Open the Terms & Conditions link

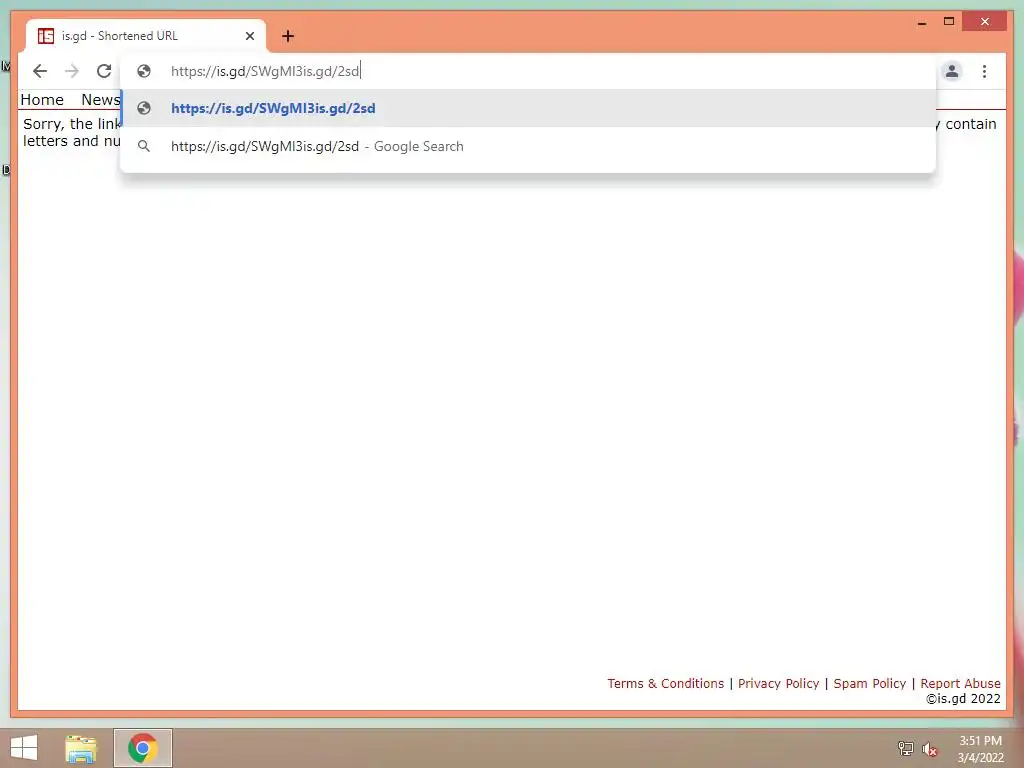pyautogui.click(x=665, y=683)
